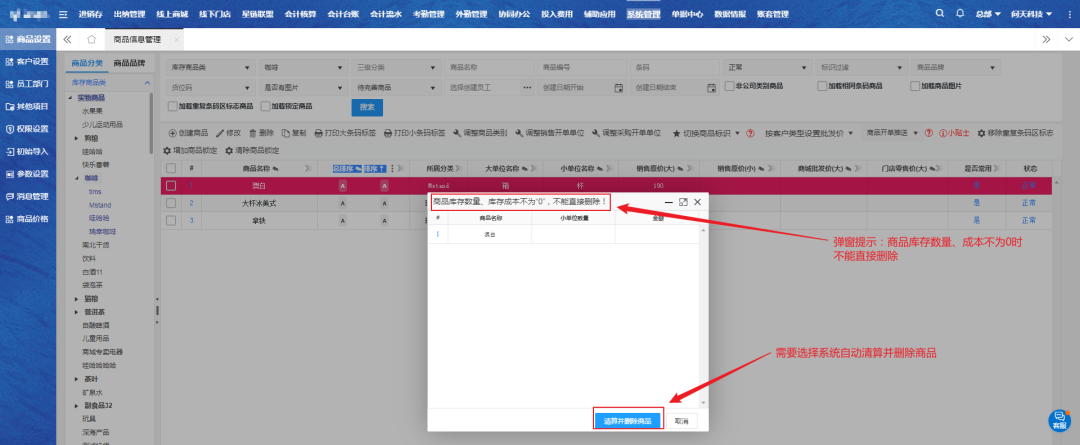The height and width of the screenshot is (445, 1080).
Task: Switch to the 商品品牌 tab
Action: pos(129,63)
